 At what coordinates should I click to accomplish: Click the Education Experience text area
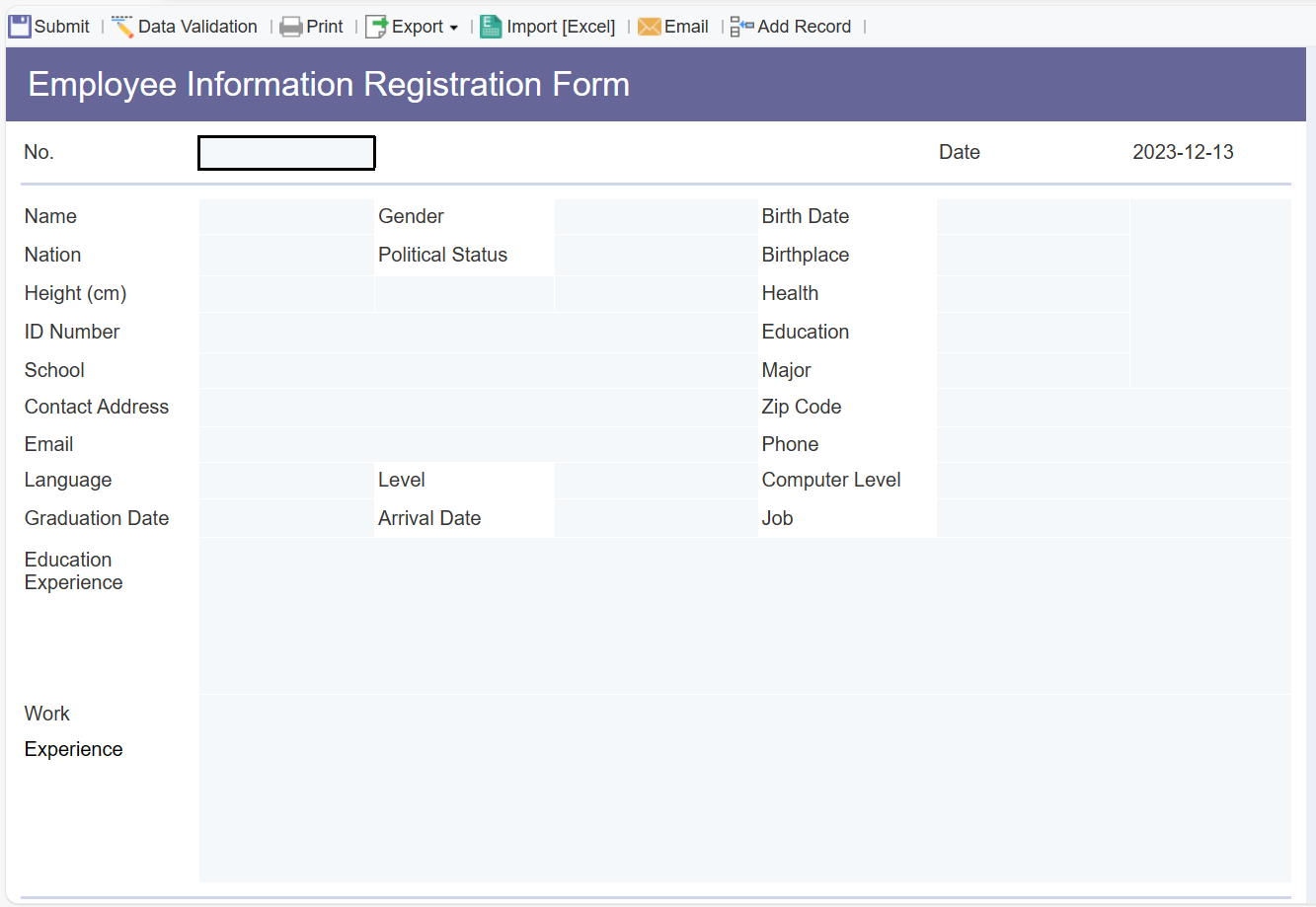(x=745, y=616)
